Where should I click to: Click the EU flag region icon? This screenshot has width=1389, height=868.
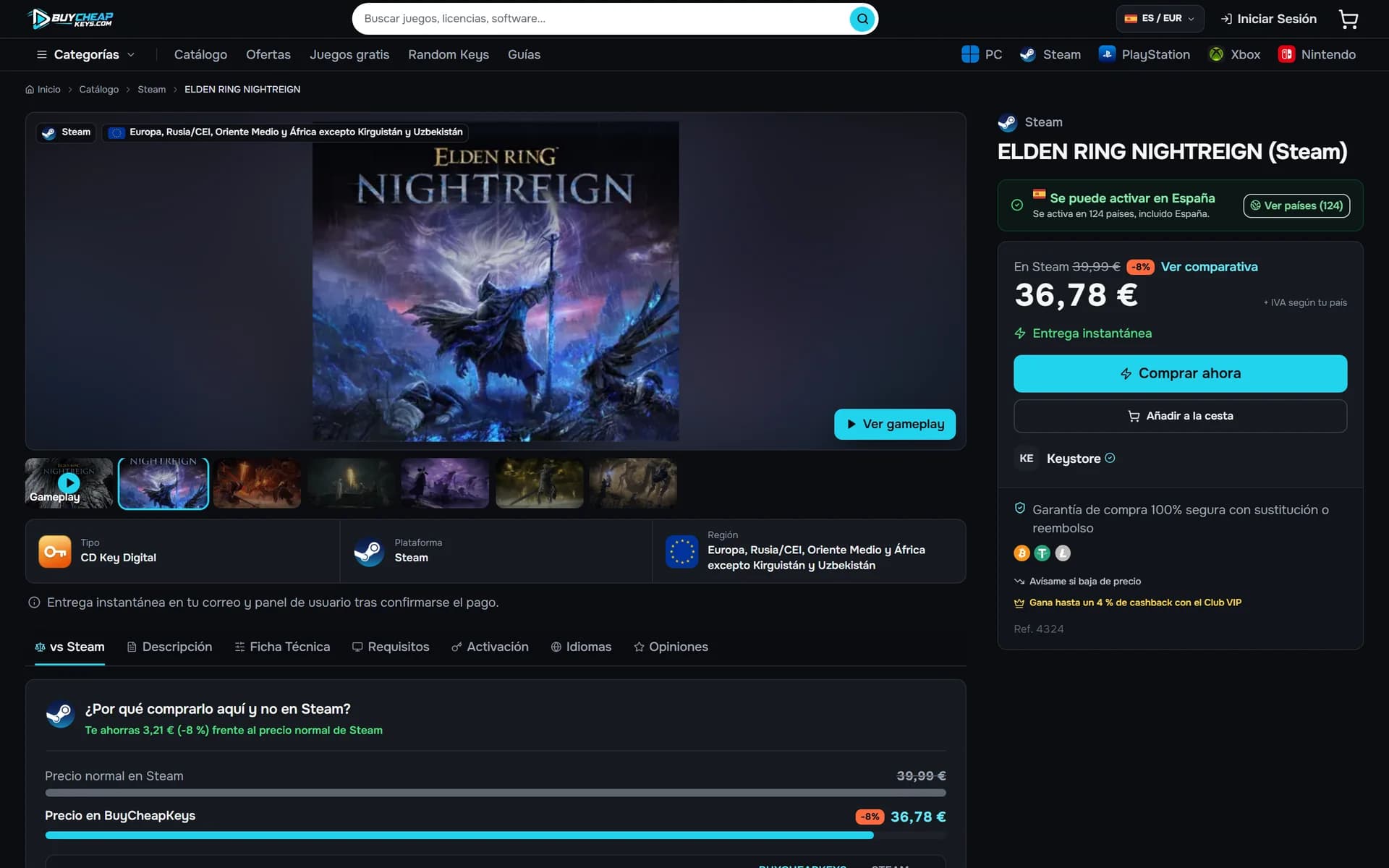681,551
